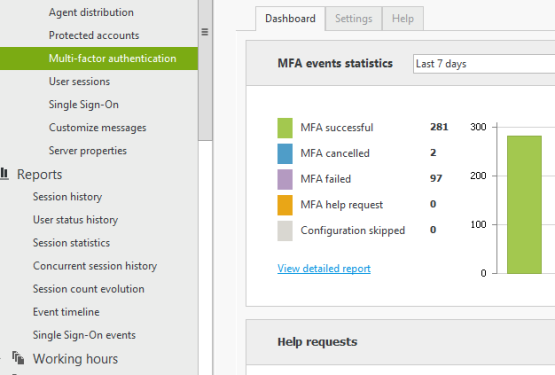The image size is (555, 375).
Task: Click the grey Configuration skipped swatch
Action: (x=285, y=231)
